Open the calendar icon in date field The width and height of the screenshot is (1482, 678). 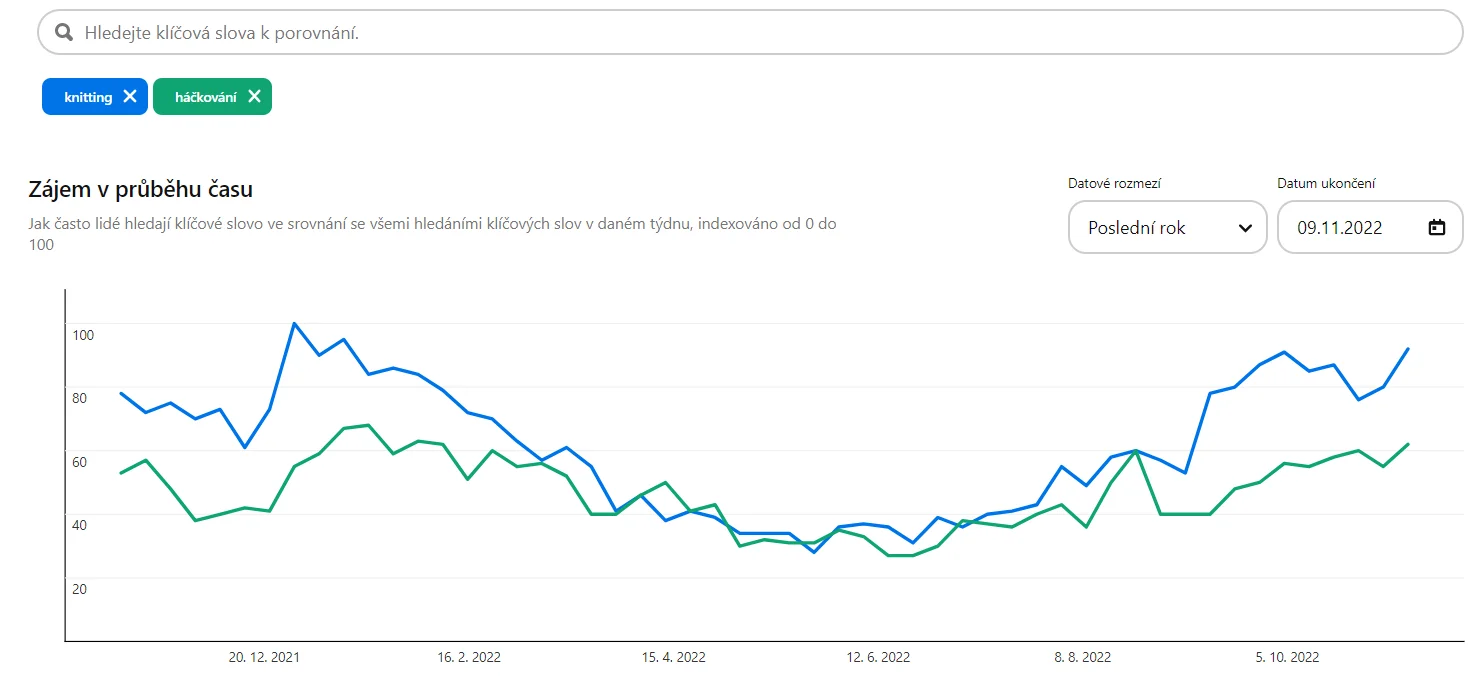click(1437, 227)
